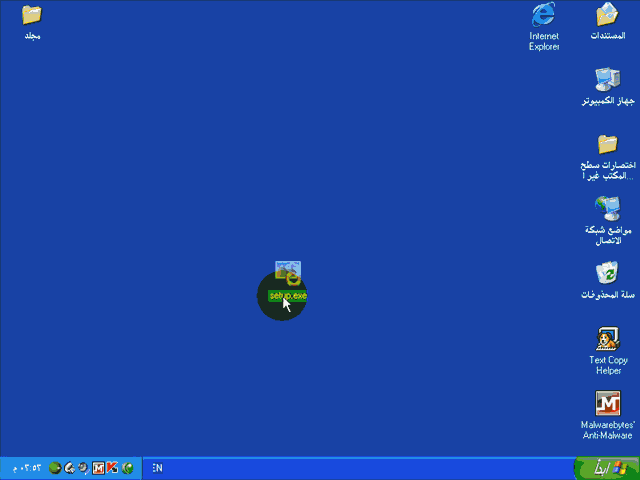Viewport: 640px width, 480px height.
Task: Click the green globe tray icon
Action: [127, 468]
